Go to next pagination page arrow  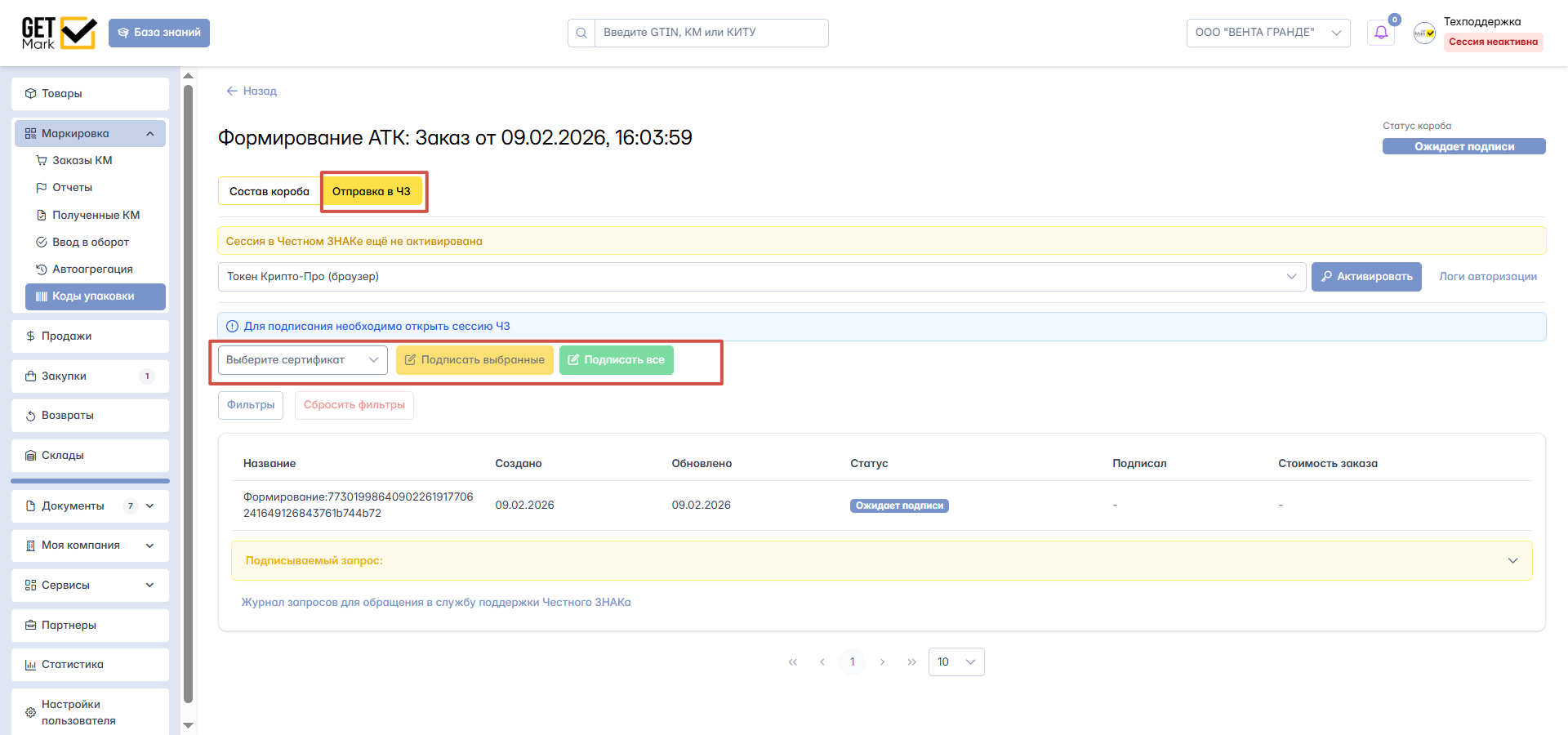click(x=882, y=662)
